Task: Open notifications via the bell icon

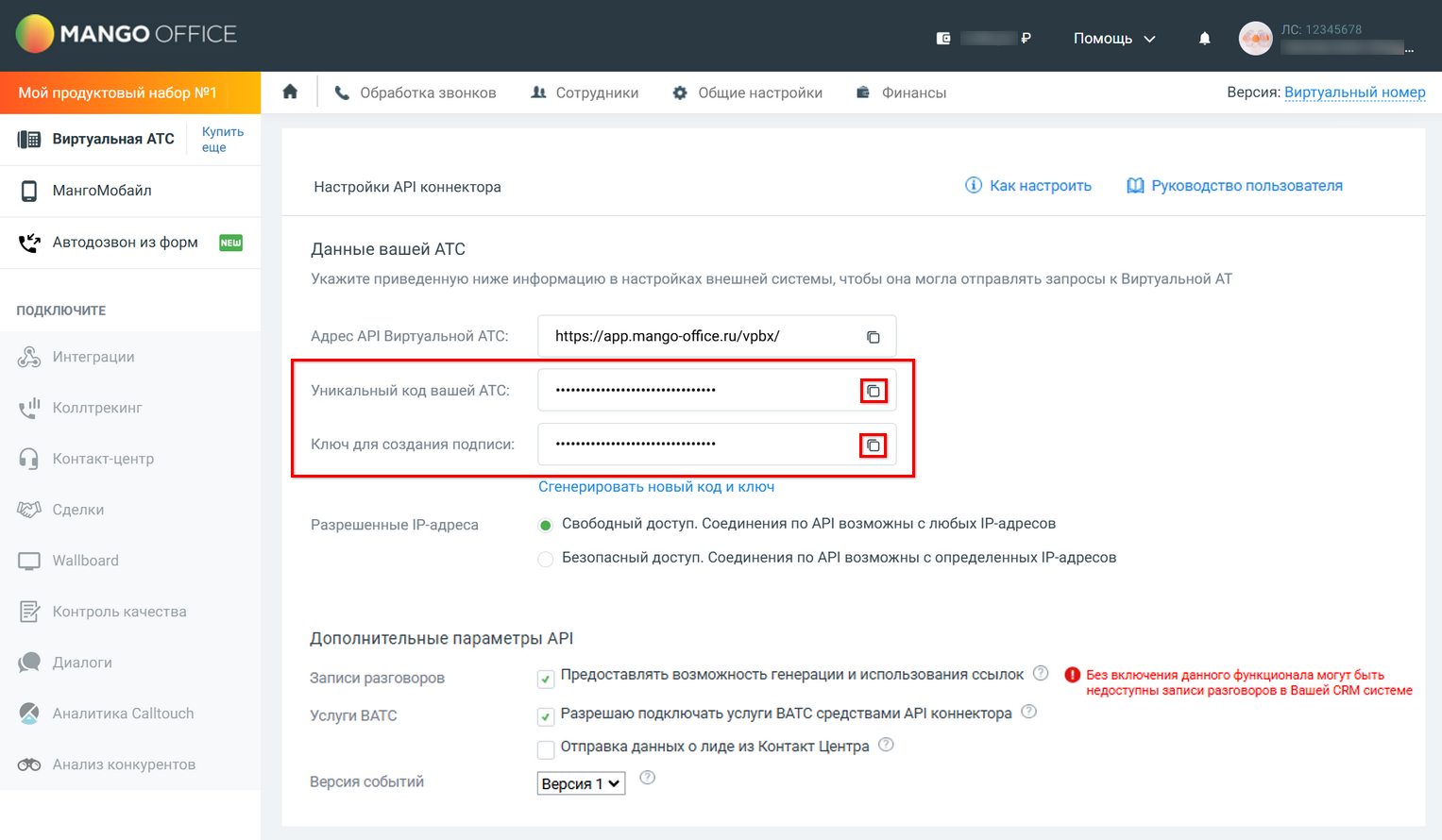Action: [1204, 38]
